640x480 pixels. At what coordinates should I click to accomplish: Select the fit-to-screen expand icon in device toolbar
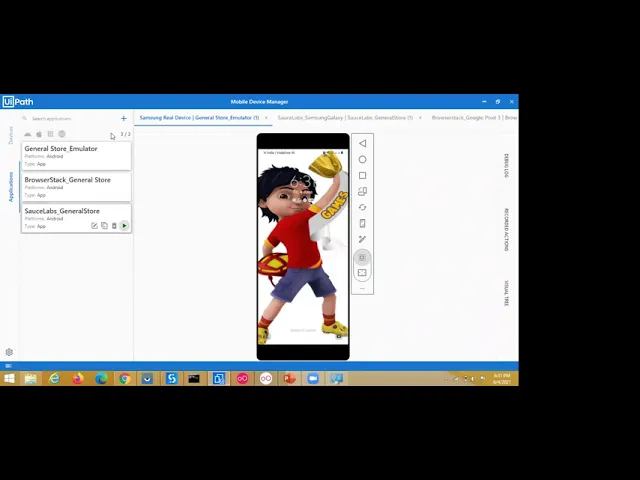(362, 273)
